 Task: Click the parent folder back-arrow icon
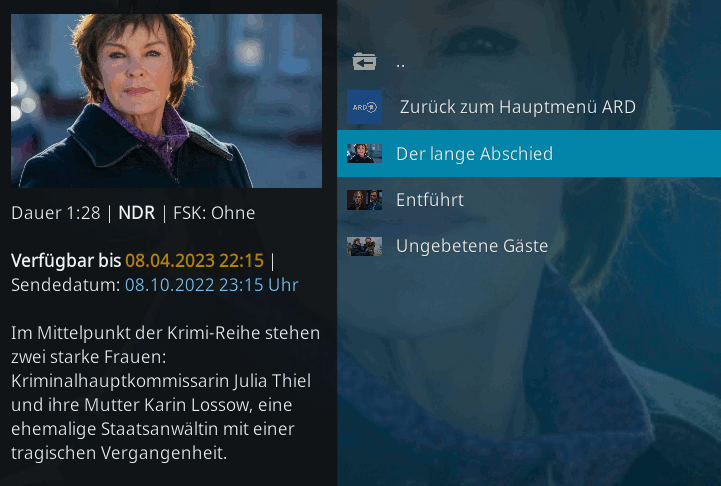tap(364, 61)
